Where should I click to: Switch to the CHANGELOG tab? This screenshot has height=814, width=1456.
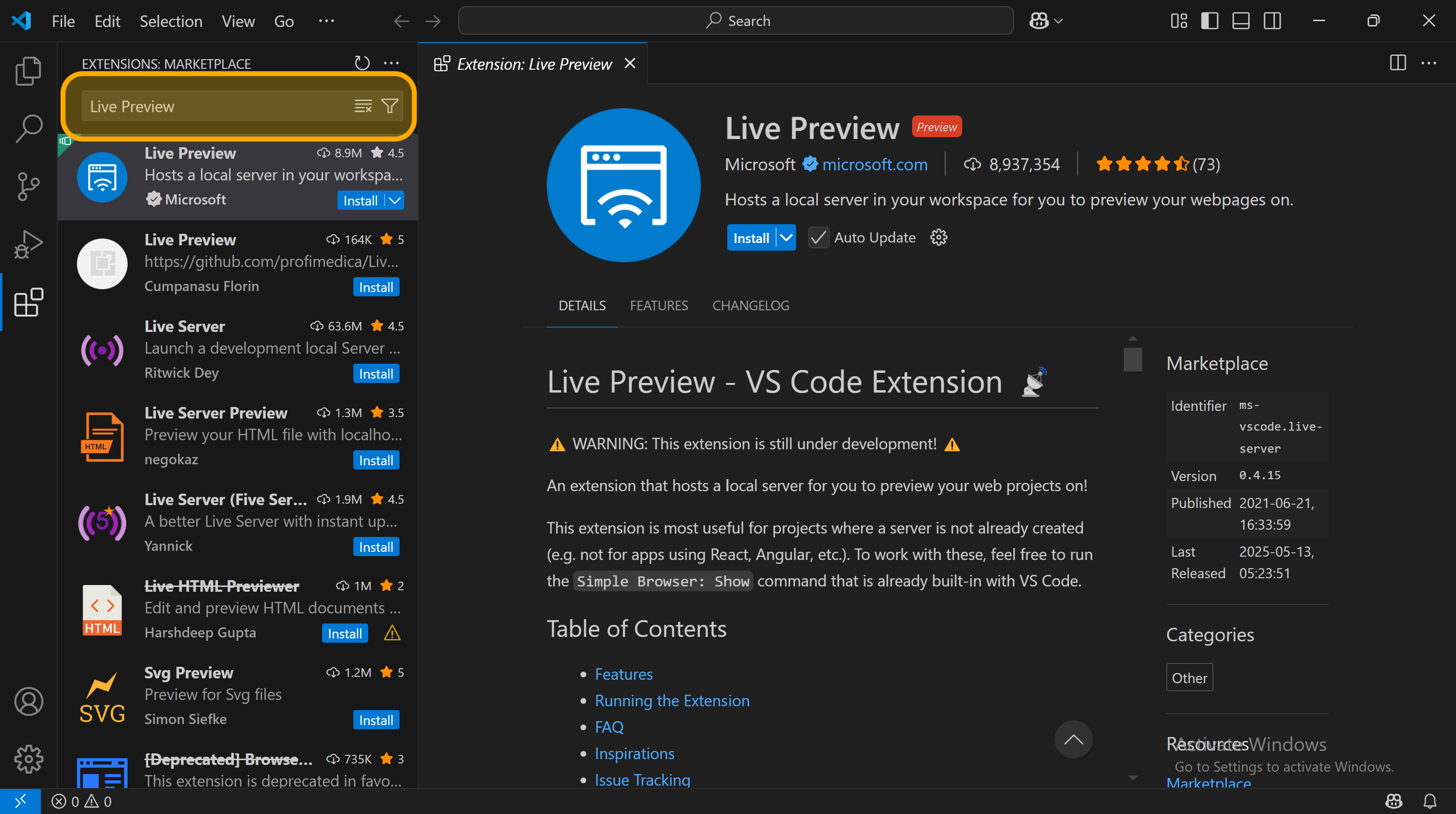pos(750,305)
